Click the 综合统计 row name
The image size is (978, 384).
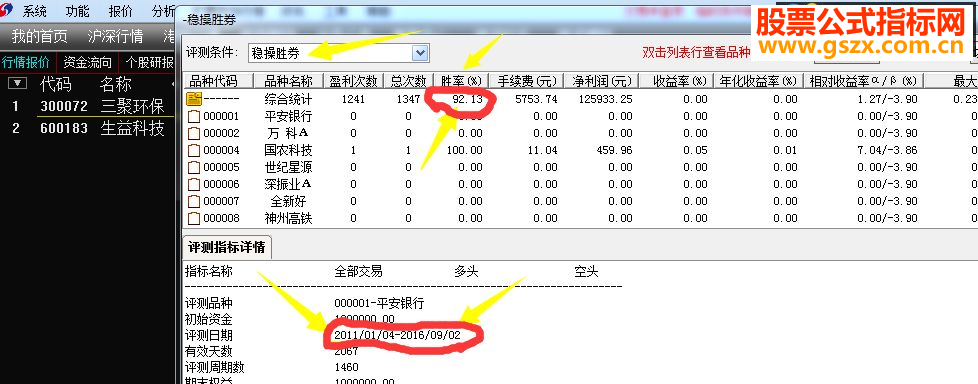[x=288, y=98]
